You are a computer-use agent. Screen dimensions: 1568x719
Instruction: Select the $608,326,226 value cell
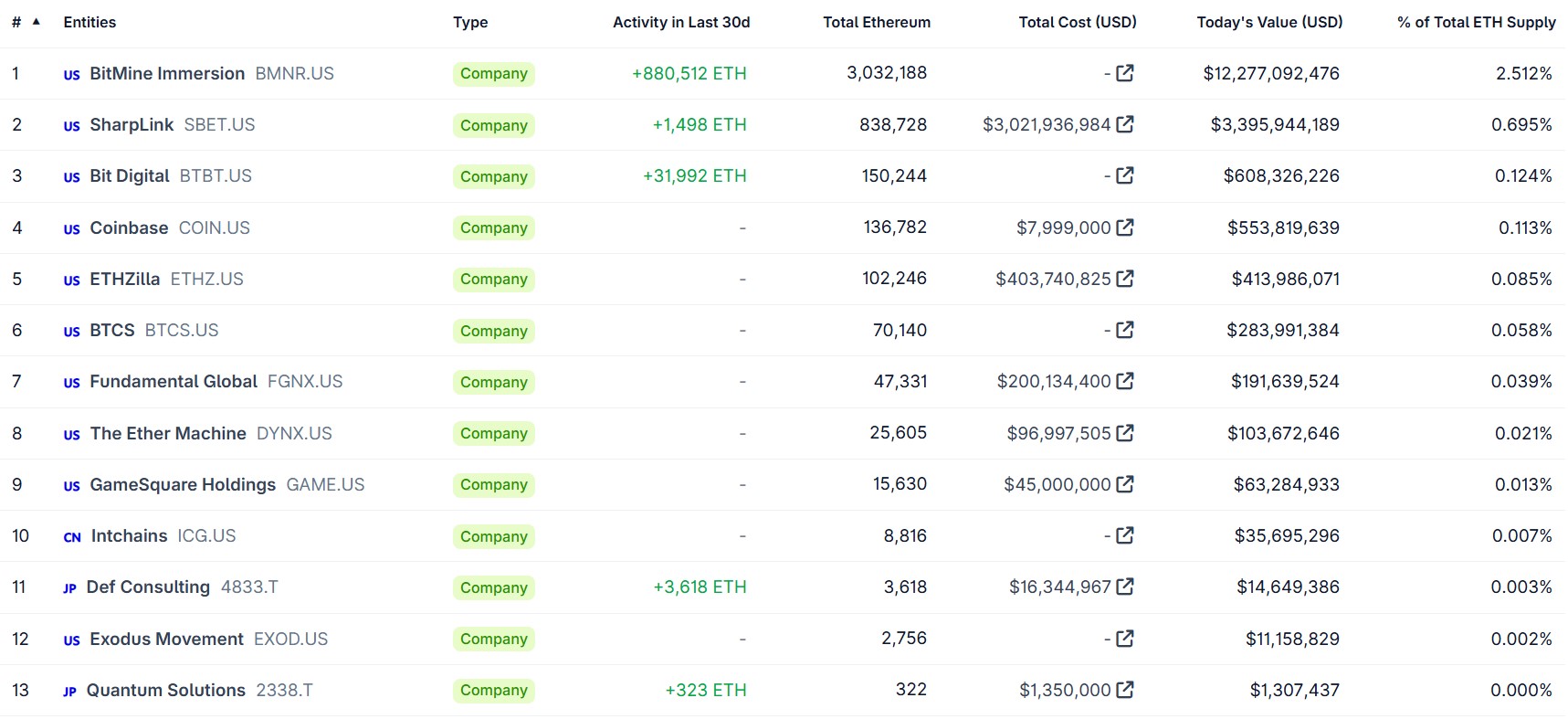1281,175
